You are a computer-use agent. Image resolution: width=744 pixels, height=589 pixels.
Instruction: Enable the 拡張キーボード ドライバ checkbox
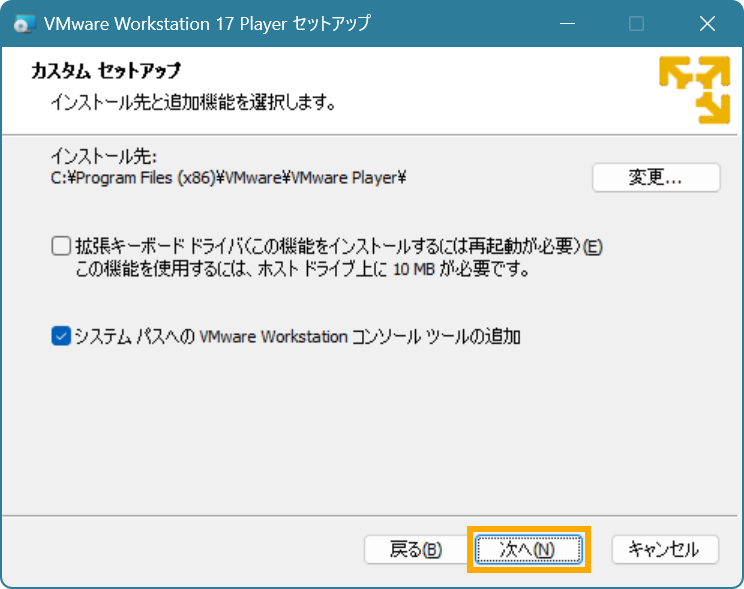coord(61,246)
